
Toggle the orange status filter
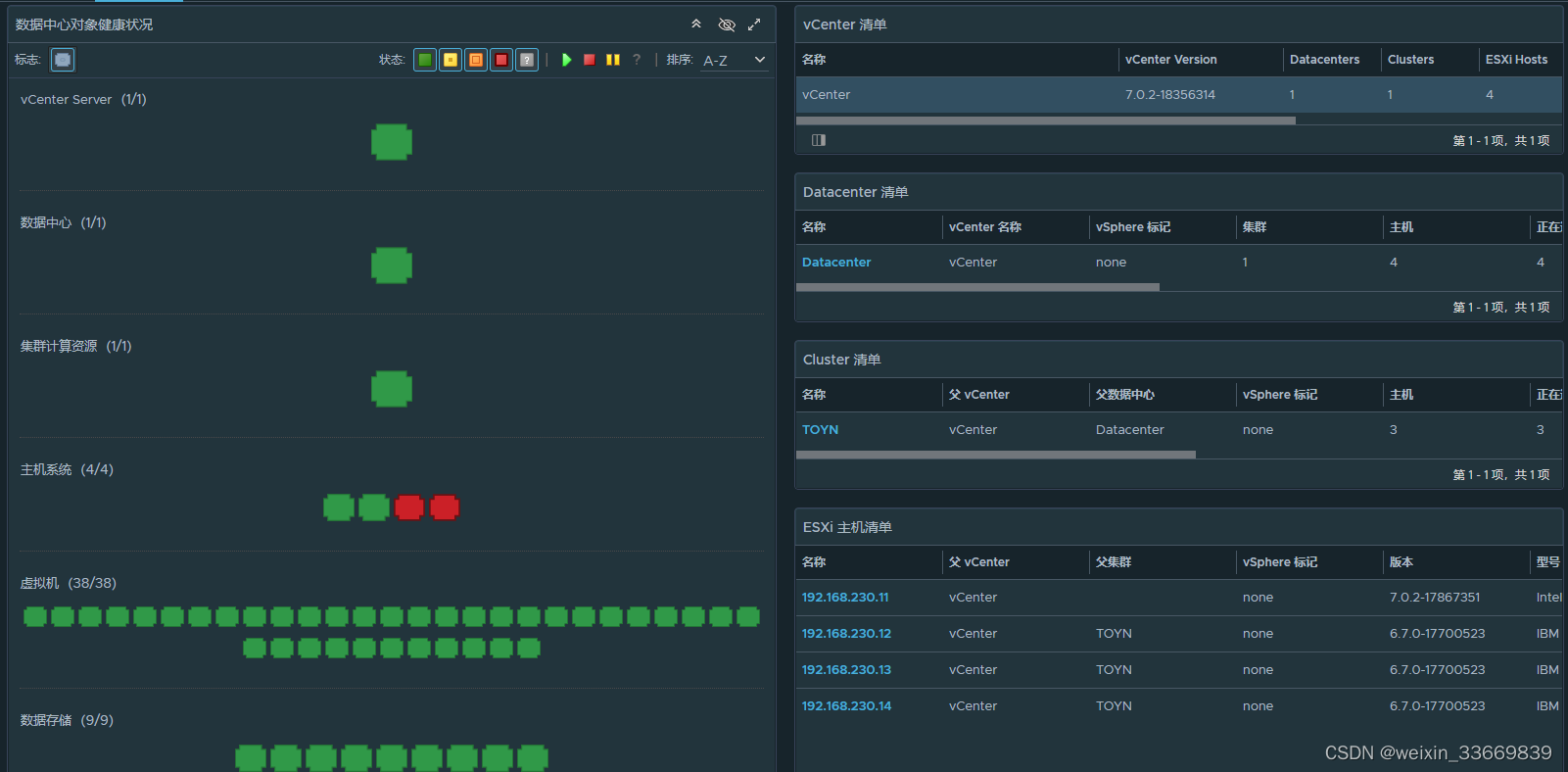click(x=476, y=60)
